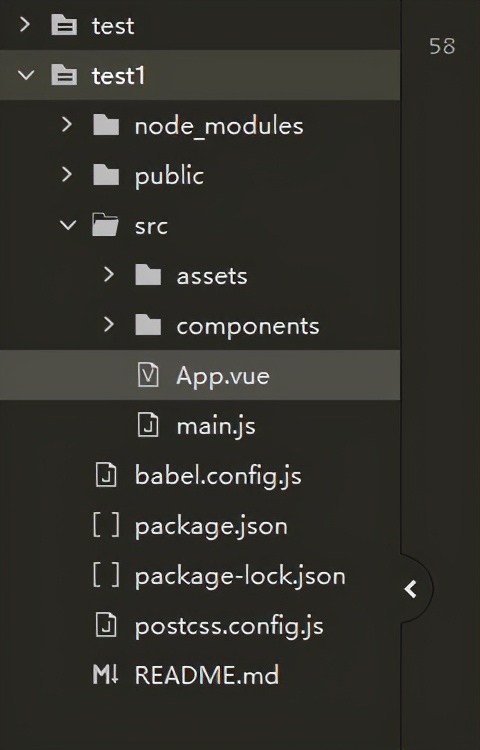
Task: Expand the components folder chevron
Action: [x=109, y=325]
